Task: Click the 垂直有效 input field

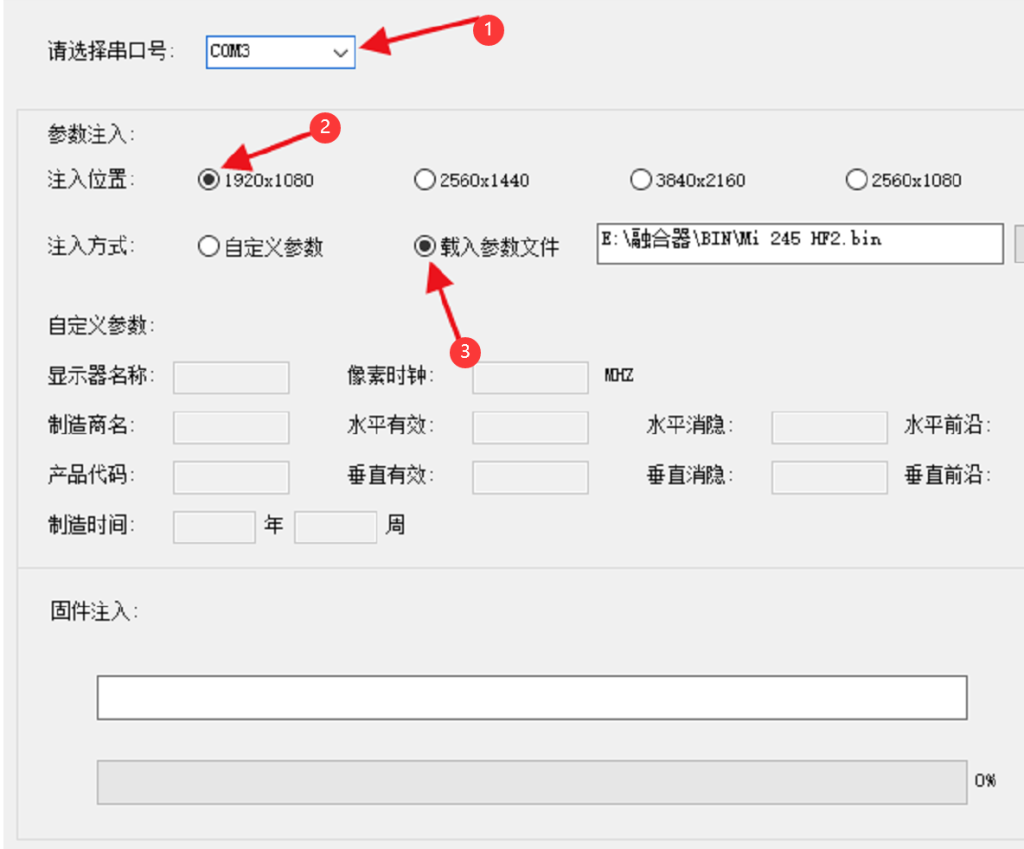Action: [530, 477]
